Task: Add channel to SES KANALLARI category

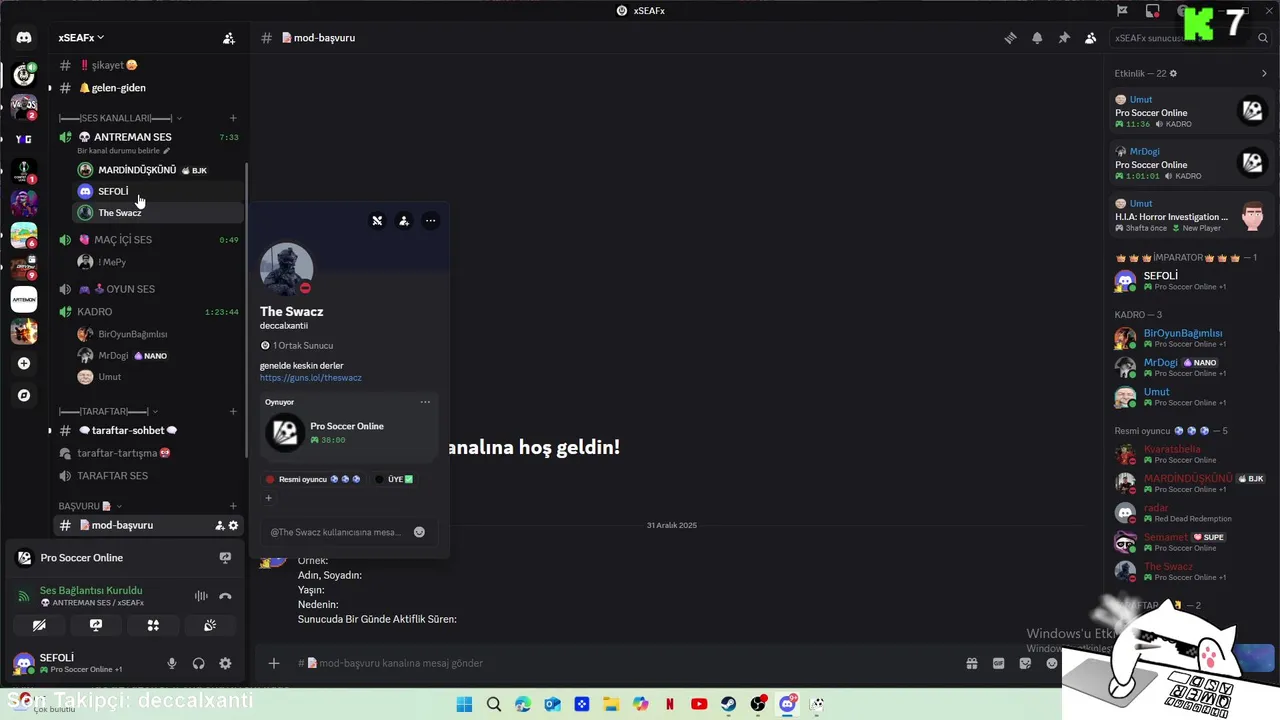Action: pyautogui.click(x=233, y=118)
